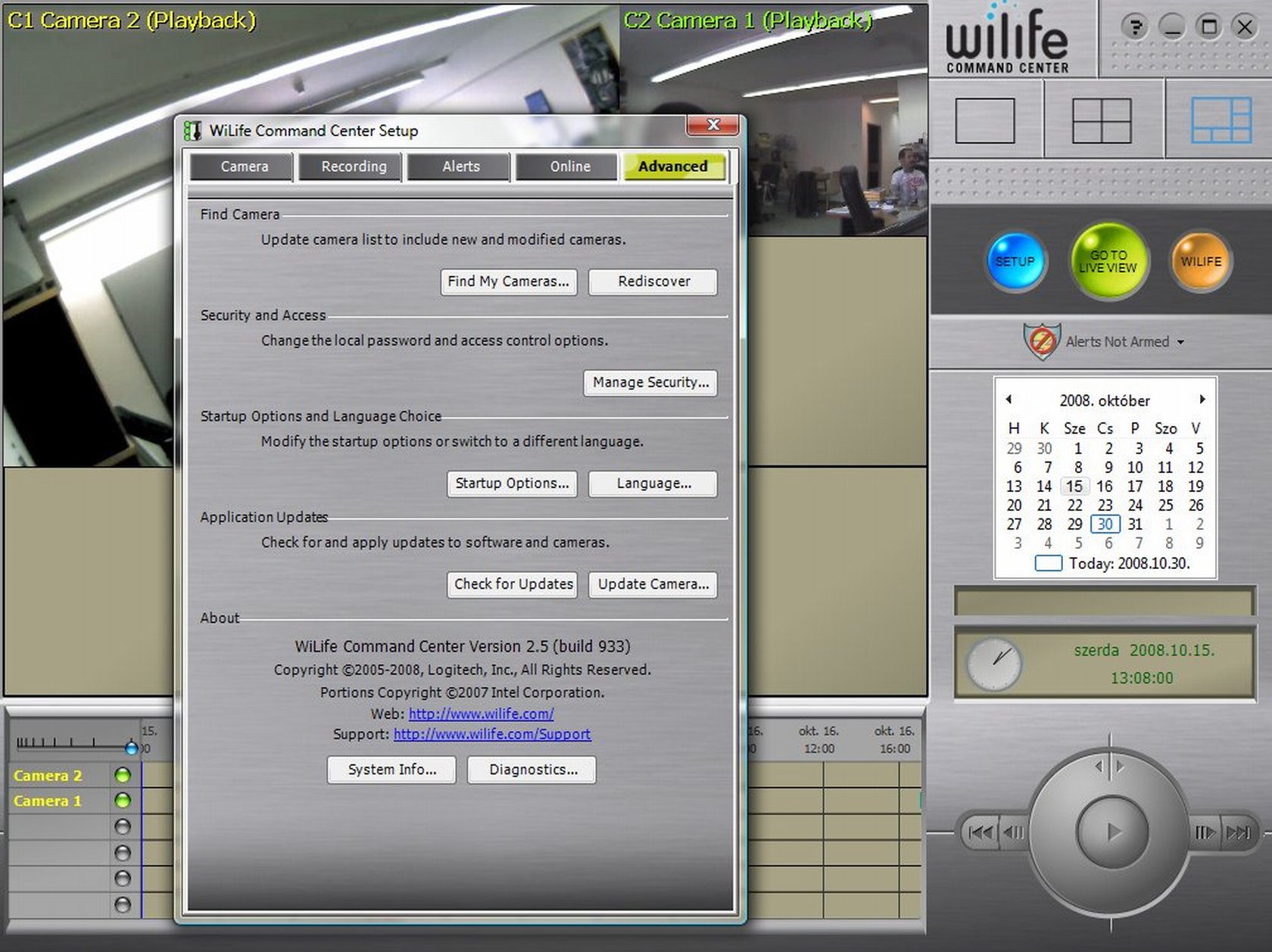Click the Update Camera button
This screenshot has height=952, width=1272.
pos(653,584)
